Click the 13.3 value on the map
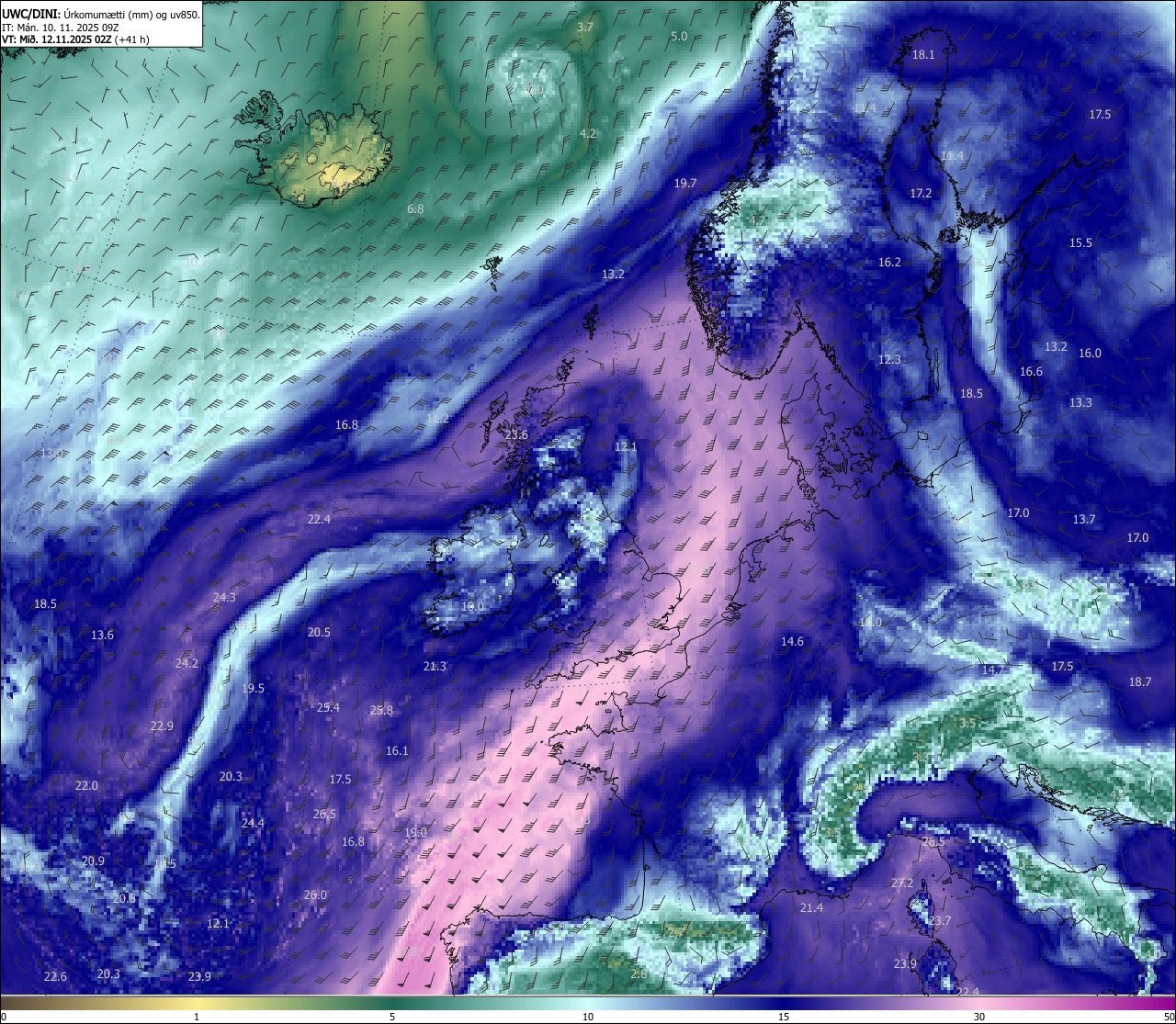 point(1080,402)
